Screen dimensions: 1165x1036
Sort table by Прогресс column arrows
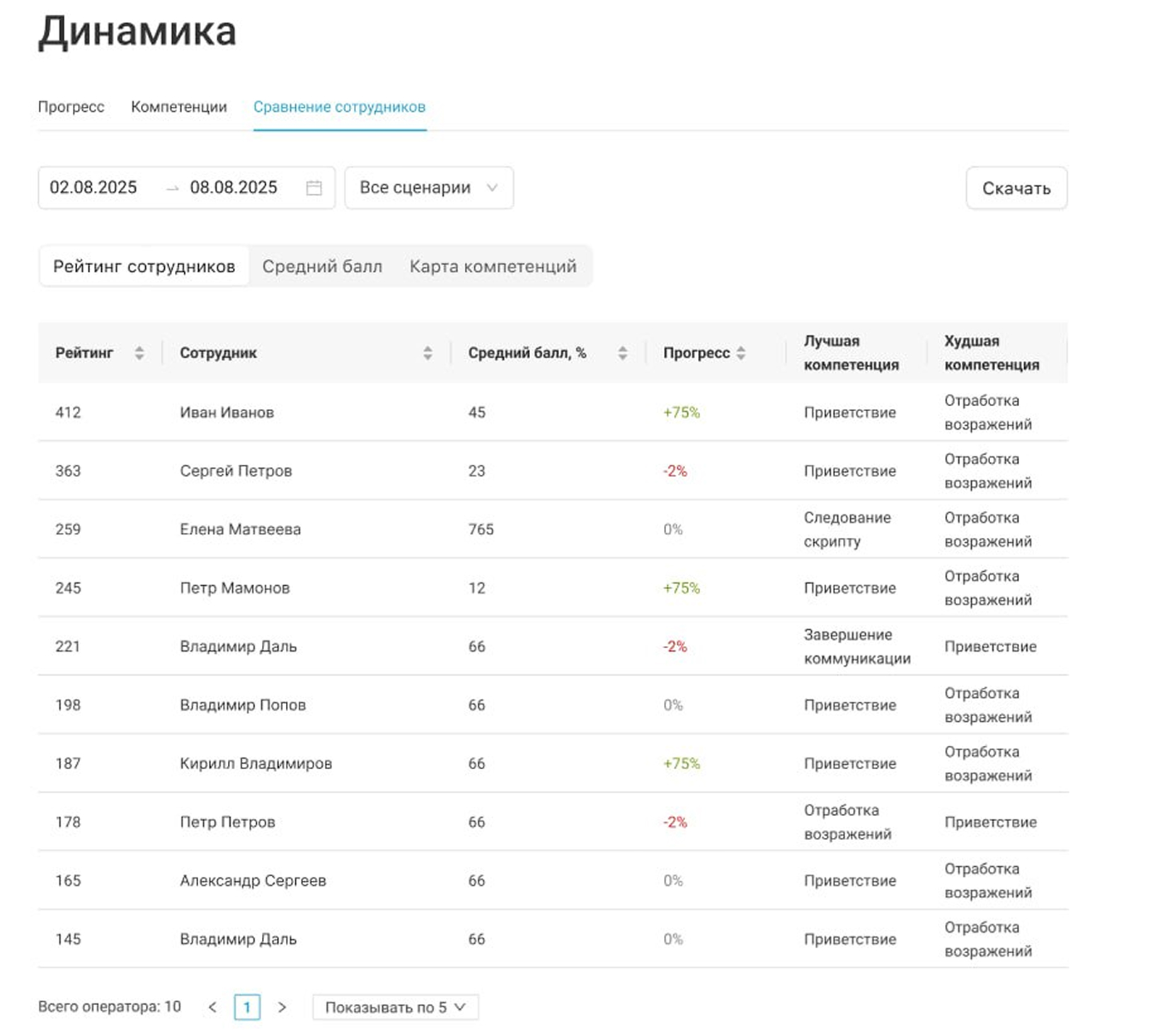pyautogui.click(x=740, y=353)
